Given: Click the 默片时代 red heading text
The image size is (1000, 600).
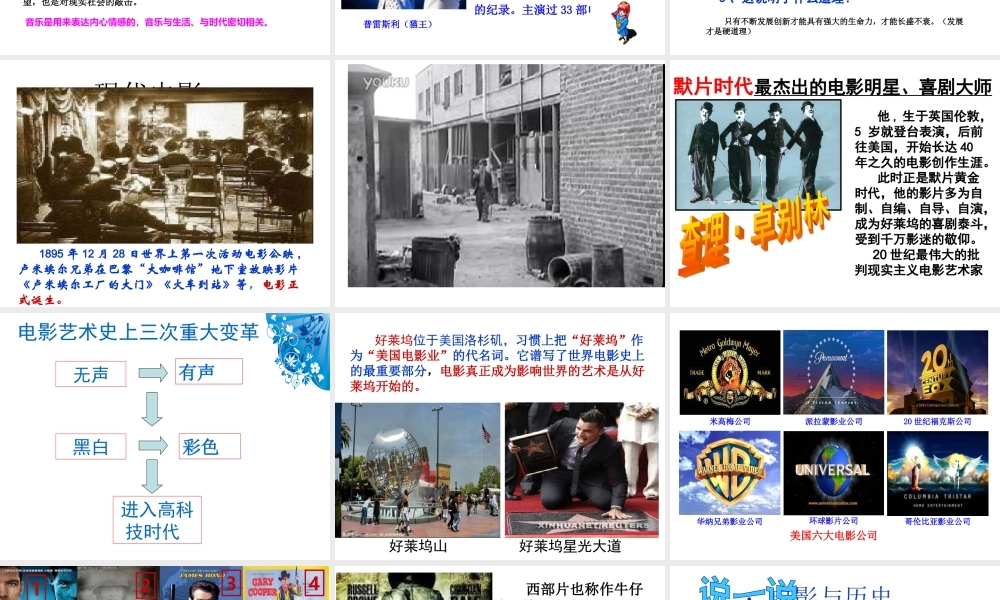Looking at the screenshot, I should coord(713,87).
